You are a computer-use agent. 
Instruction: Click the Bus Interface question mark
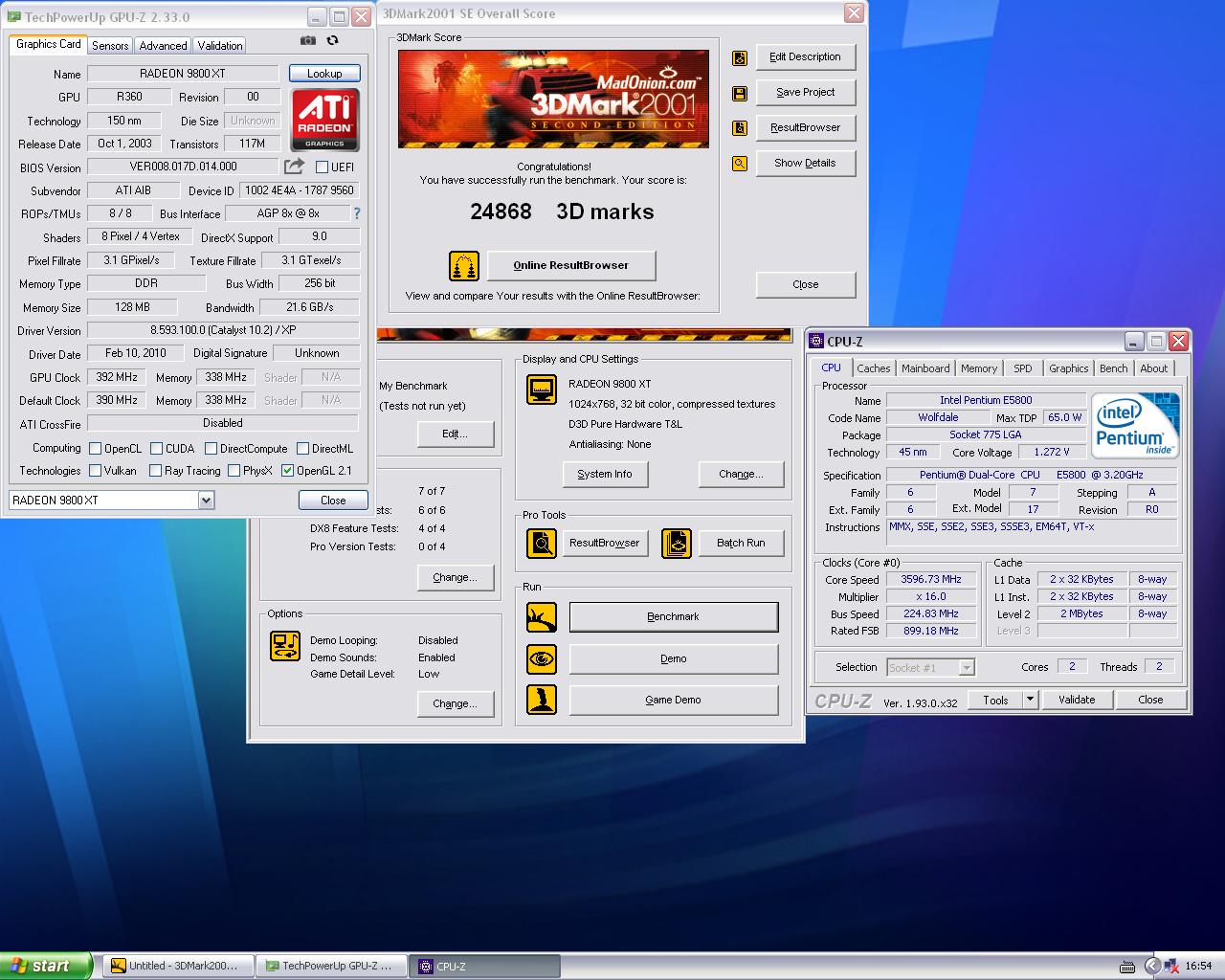tap(357, 213)
